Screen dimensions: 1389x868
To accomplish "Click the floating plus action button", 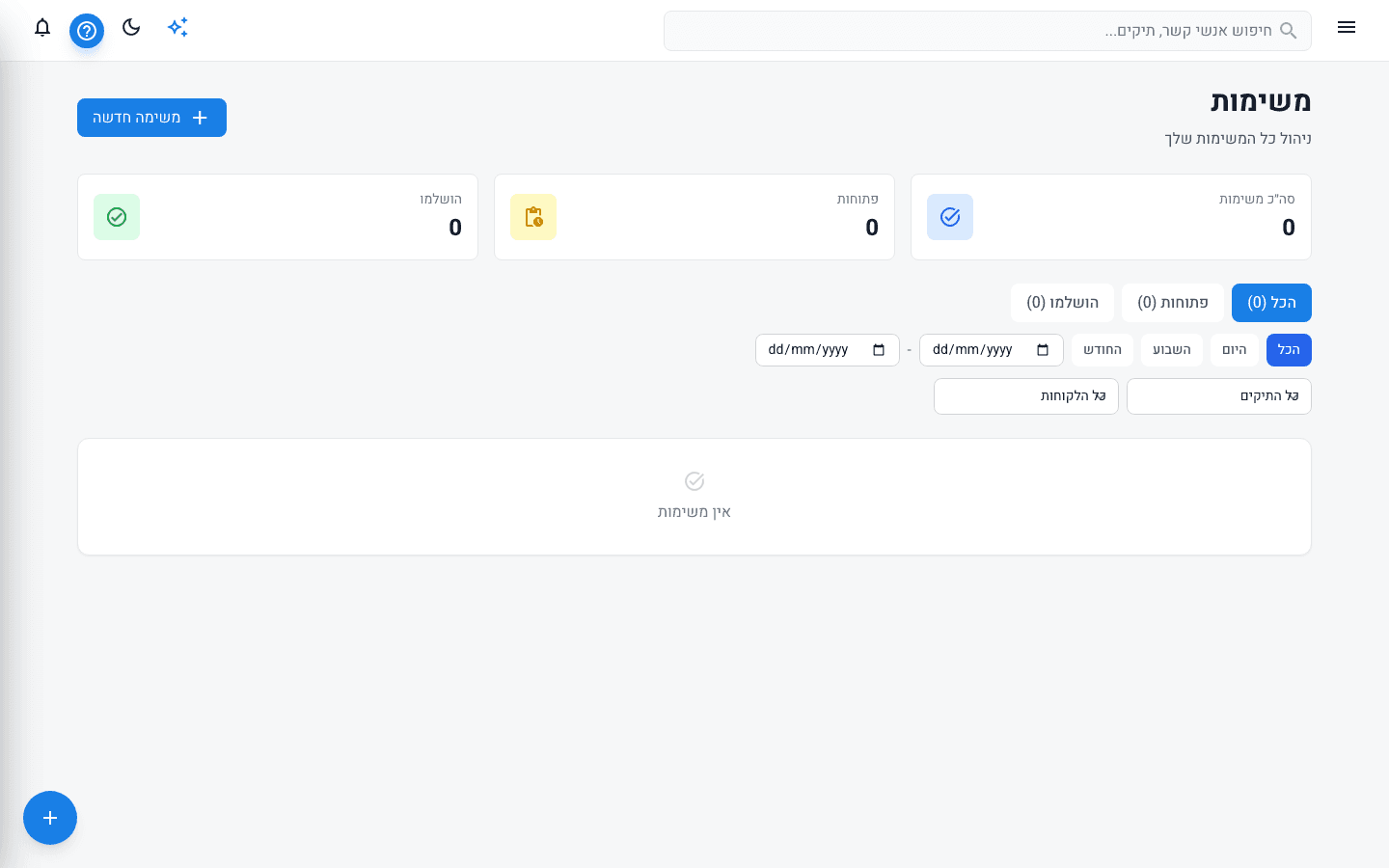I will coord(50,818).
